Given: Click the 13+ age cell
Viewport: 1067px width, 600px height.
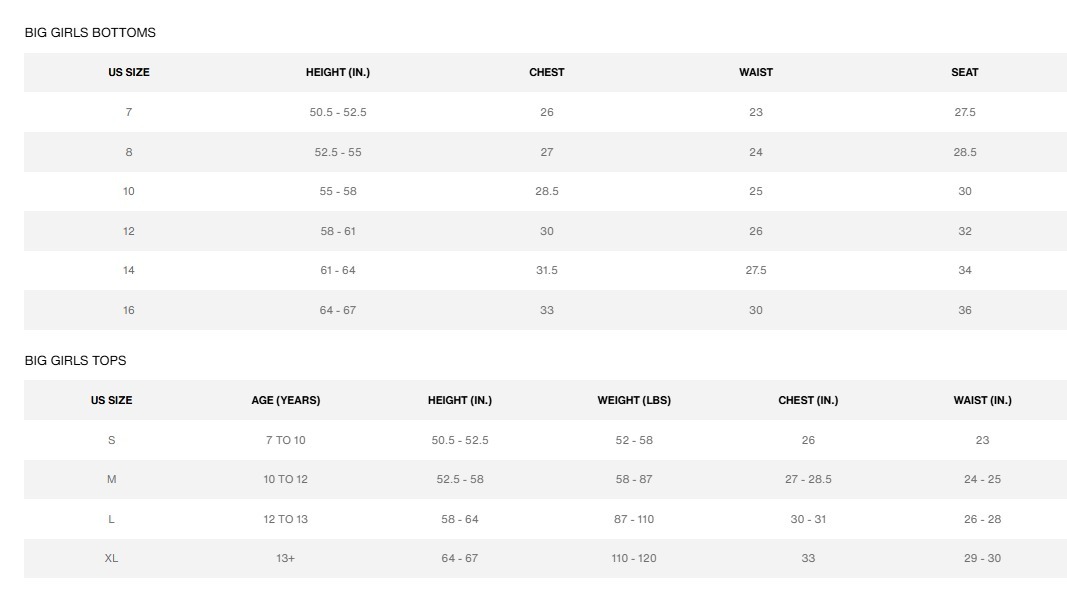Looking at the screenshot, I should point(286,558).
